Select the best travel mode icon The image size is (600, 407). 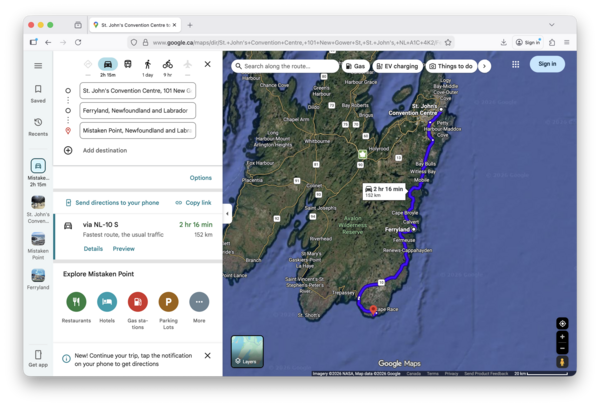88,64
